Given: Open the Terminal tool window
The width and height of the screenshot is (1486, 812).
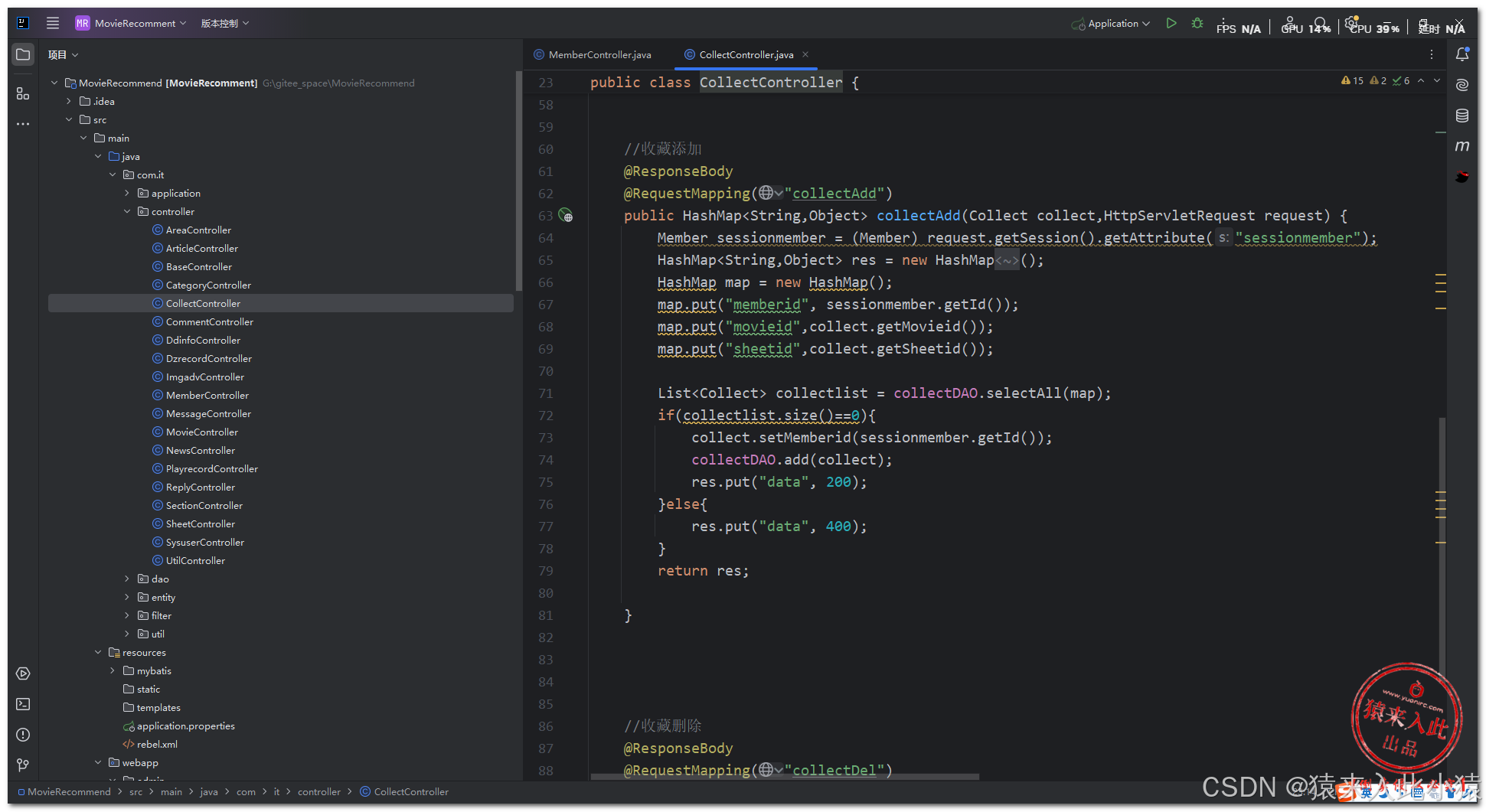Looking at the screenshot, I should click(x=23, y=704).
